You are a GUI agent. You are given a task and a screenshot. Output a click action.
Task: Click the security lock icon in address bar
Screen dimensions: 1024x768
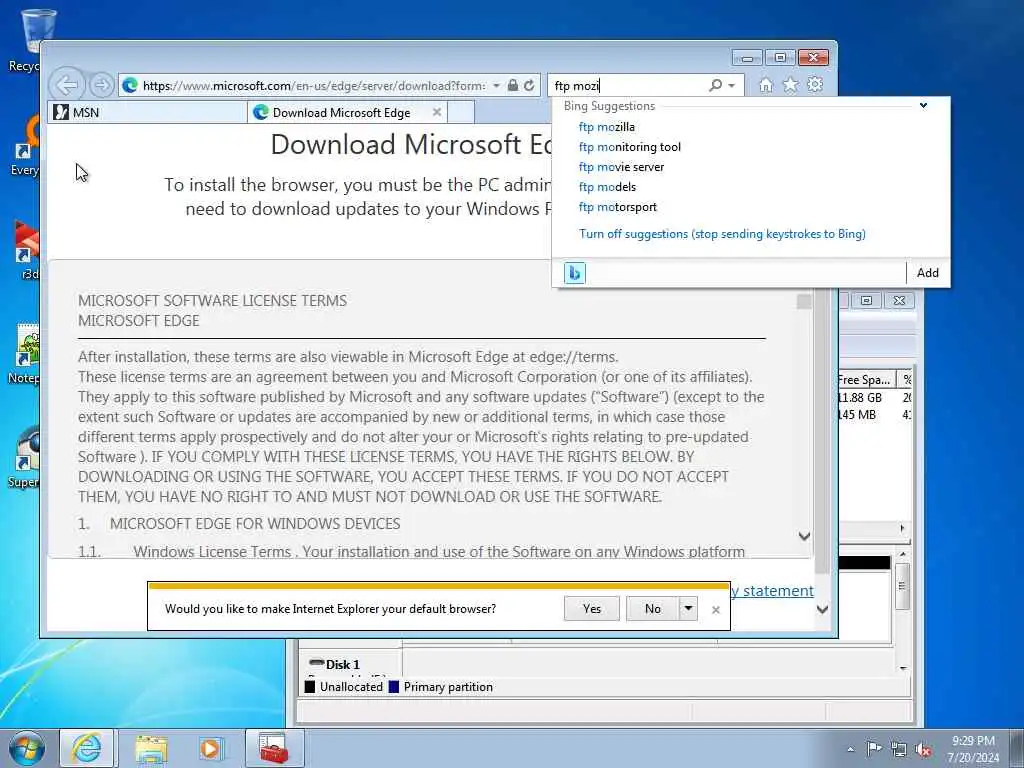pyautogui.click(x=513, y=85)
